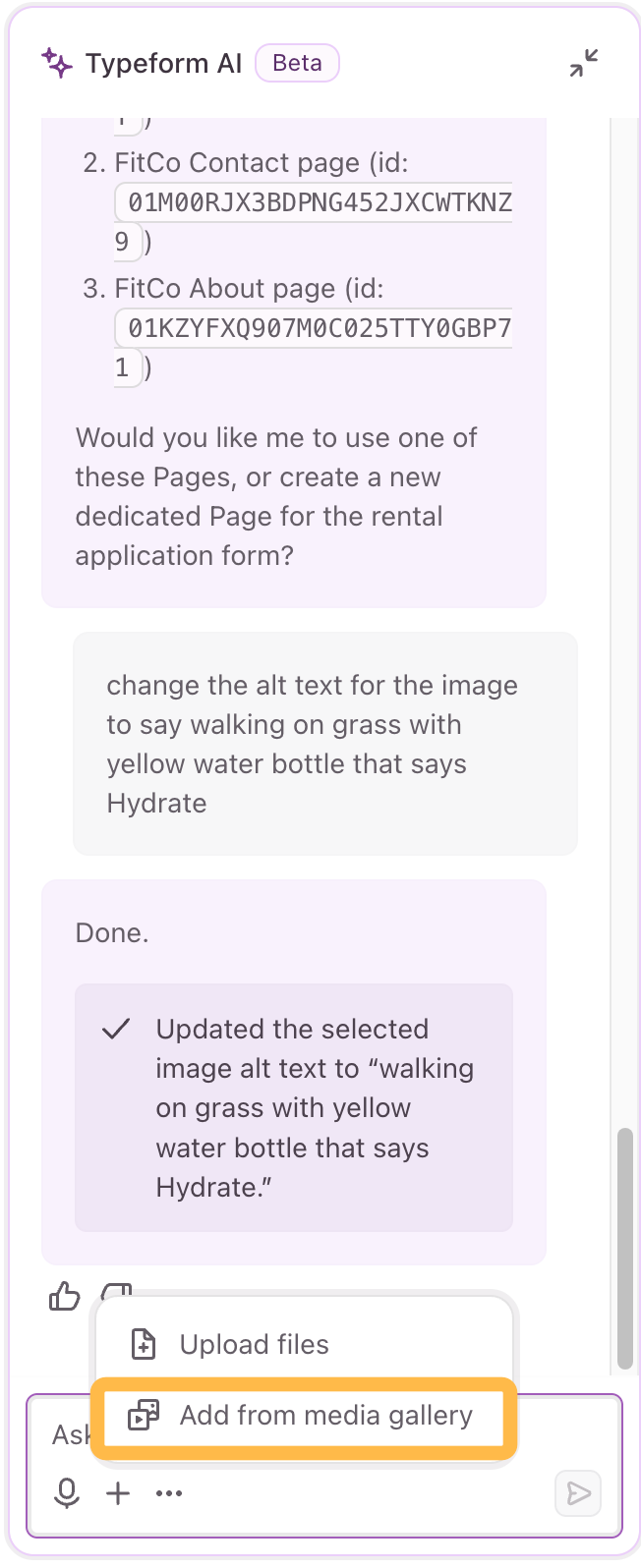Click the user message about alt text
This screenshot has height=1568, width=641.
[325, 744]
